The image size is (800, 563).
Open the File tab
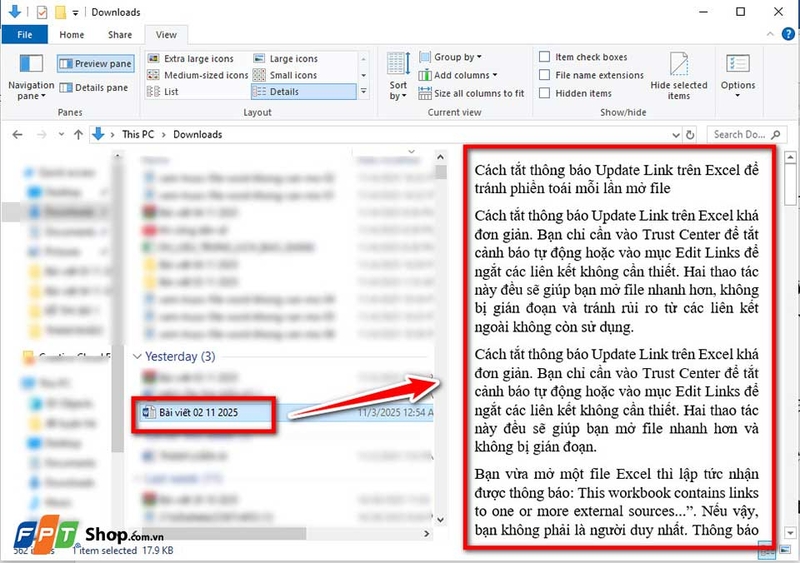(24, 35)
